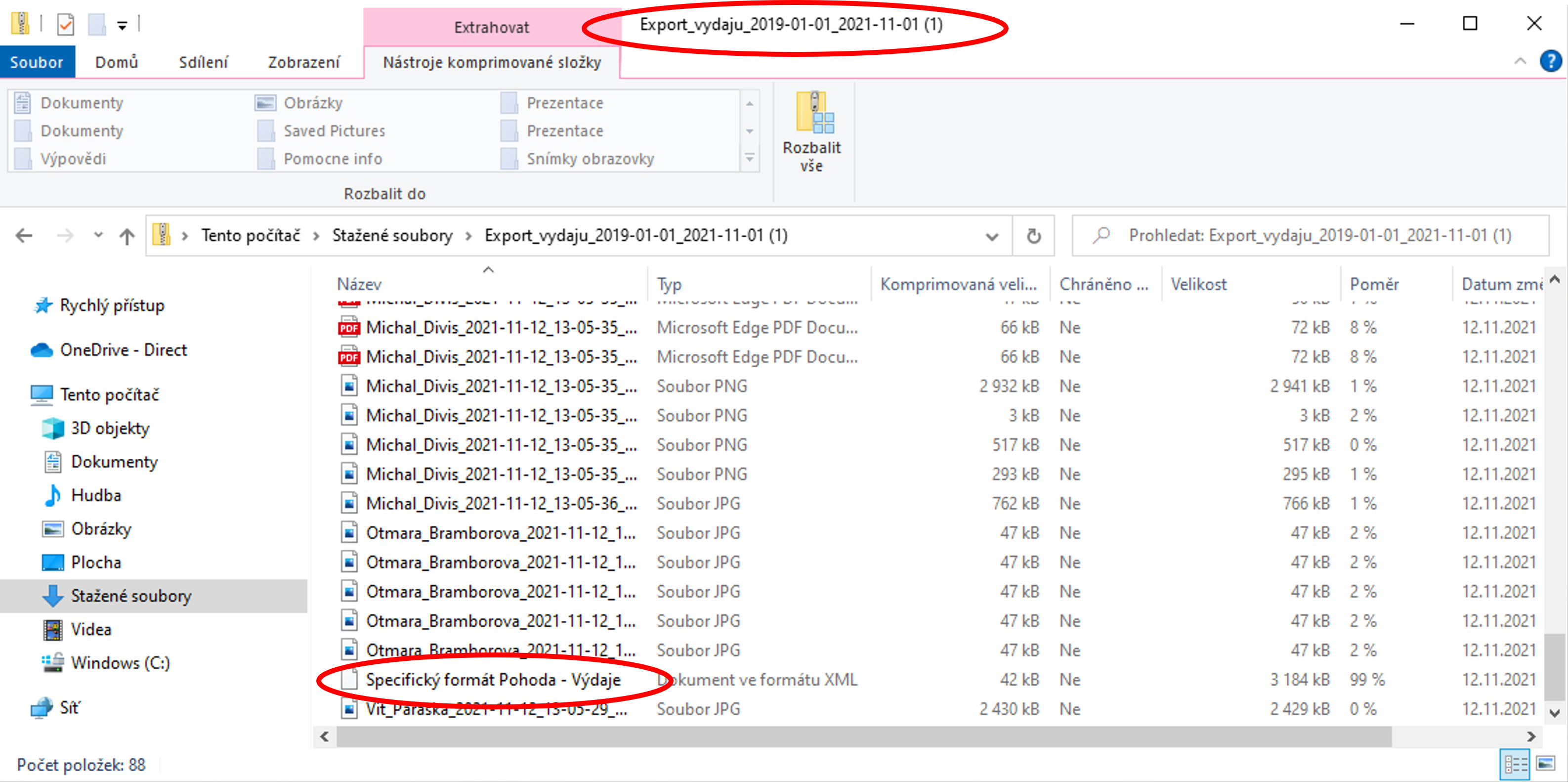Sort by the Poměr column
1568x782 pixels.
[1374, 284]
